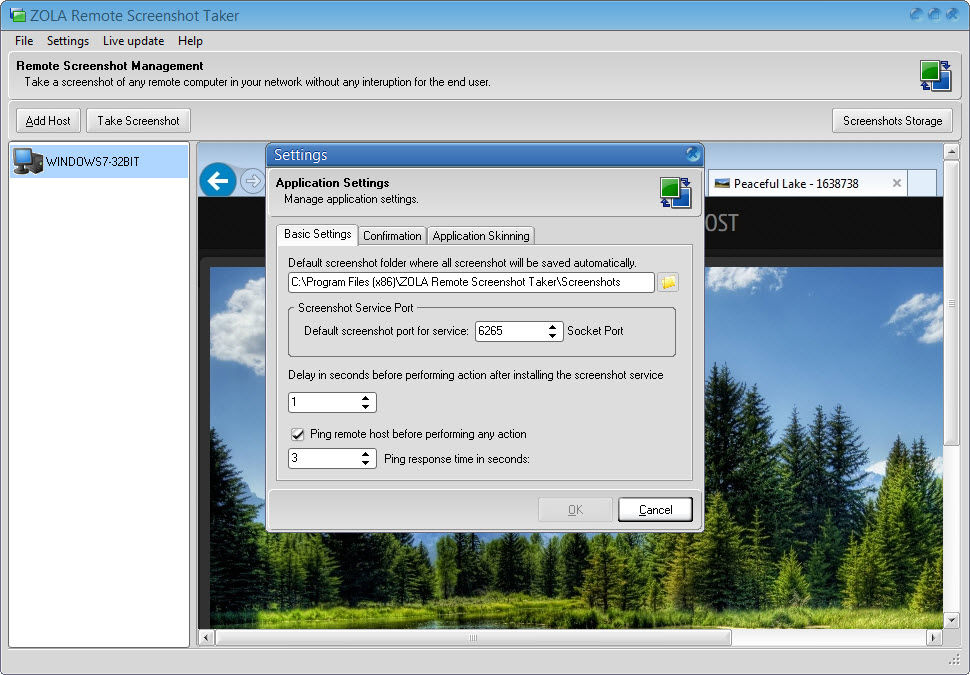
Task: Click the horizontal scrollbar left arrow
Action: tap(207, 637)
